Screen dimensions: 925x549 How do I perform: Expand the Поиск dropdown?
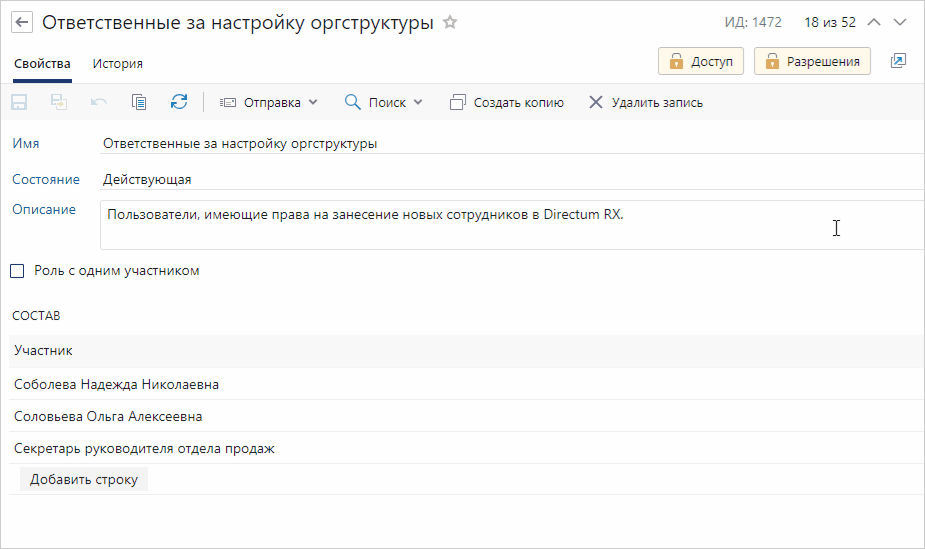coord(384,102)
